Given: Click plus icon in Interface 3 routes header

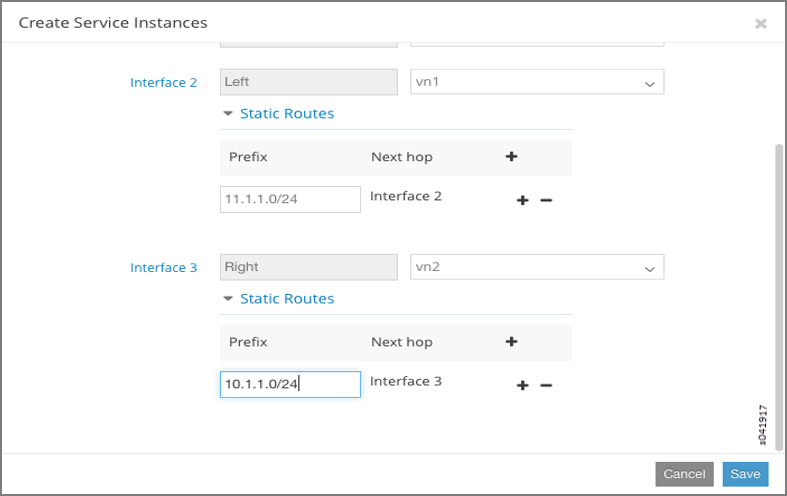Looking at the screenshot, I should pos(511,341).
